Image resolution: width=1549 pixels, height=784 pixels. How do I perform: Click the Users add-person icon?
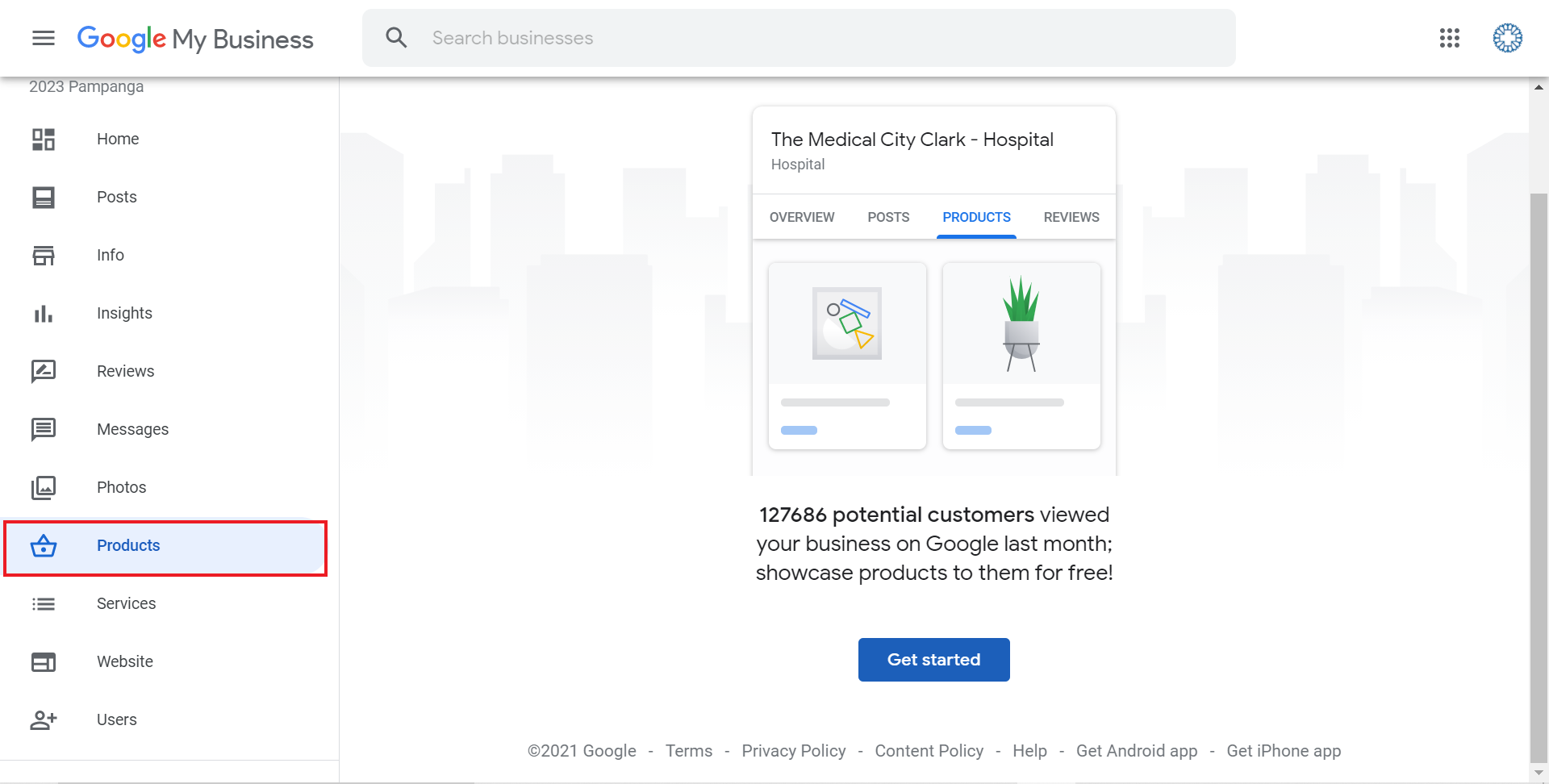[44, 719]
